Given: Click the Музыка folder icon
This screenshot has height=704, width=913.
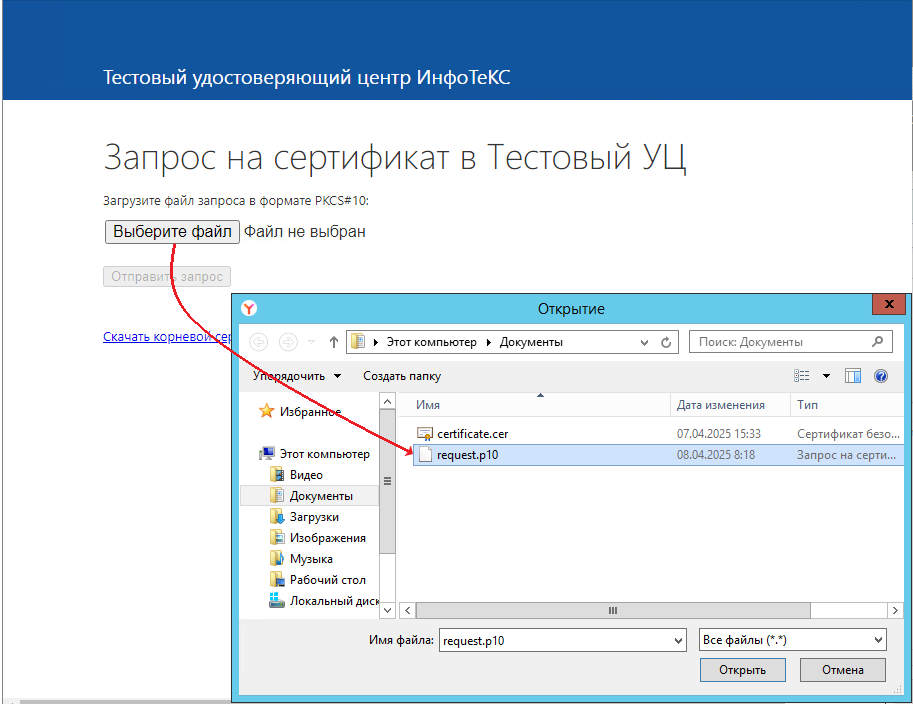Looking at the screenshot, I should 277,558.
